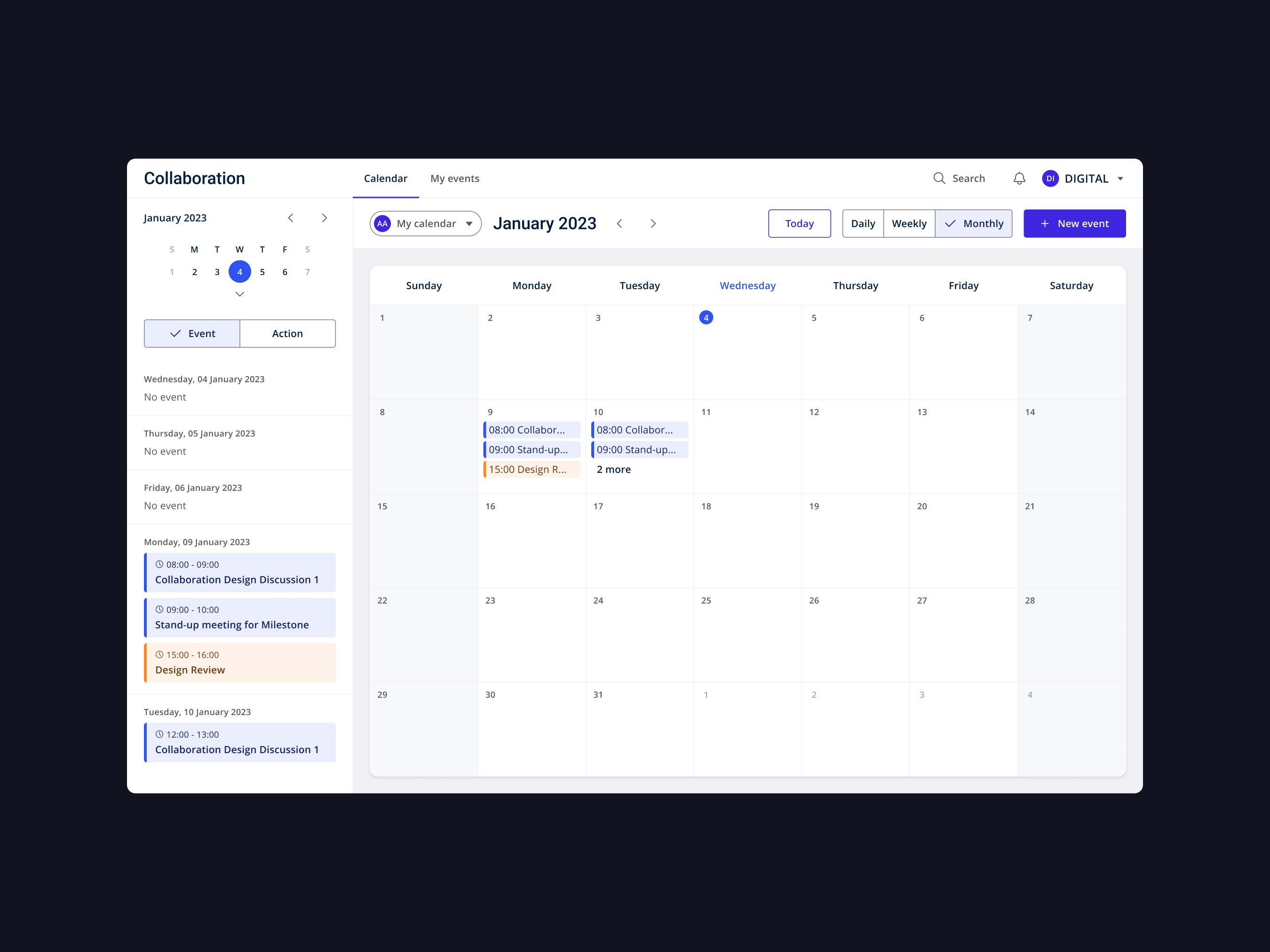Screen dimensions: 1270x952
Task: Open 12:00 - 13:00 Collaboration Design Discussion 1 card
Action: [x=240, y=742]
